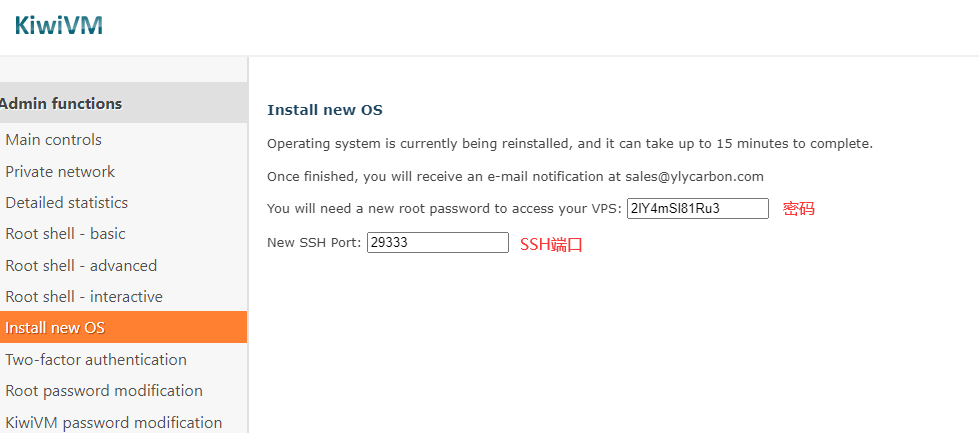
Task: Select the highlighted Install new OS item
Action: pyautogui.click(x=55, y=328)
